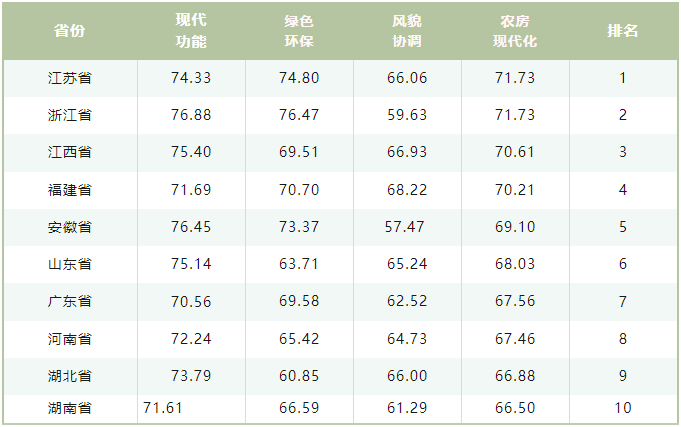The image size is (681, 427).
Task: Select rank 10 cell in last row
Action: click(623, 408)
